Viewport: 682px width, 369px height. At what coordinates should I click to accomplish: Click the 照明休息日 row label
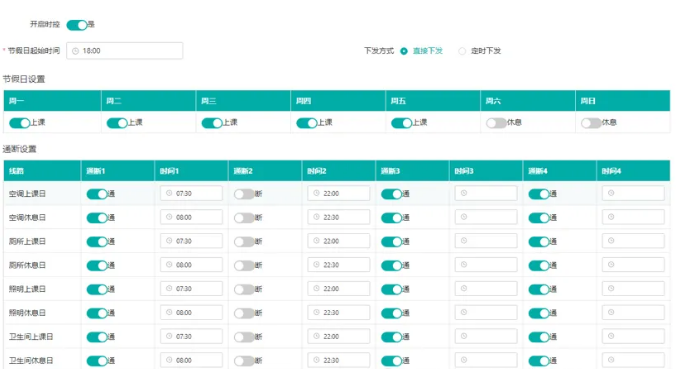27,313
